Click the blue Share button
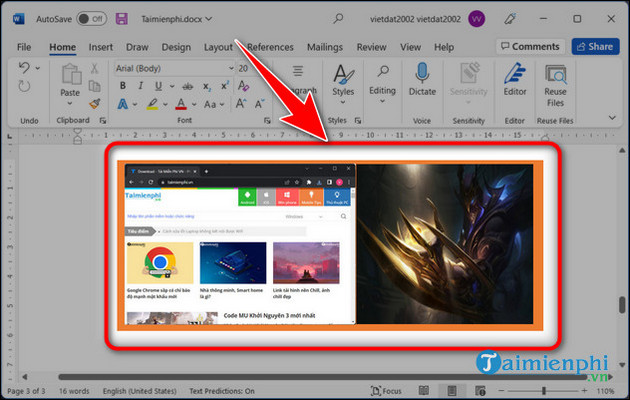This screenshot has height=400, width=630. (595, 47)
